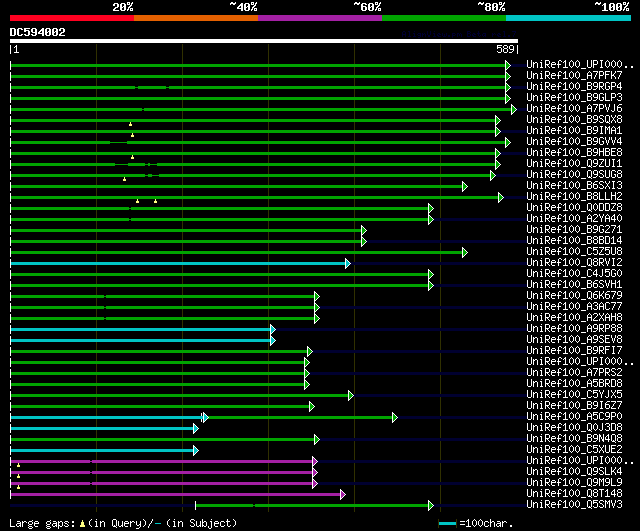Click the purple arrowhead of the Q9SLK4 alignment
This screenshot has height=531, width=640.
315,473
